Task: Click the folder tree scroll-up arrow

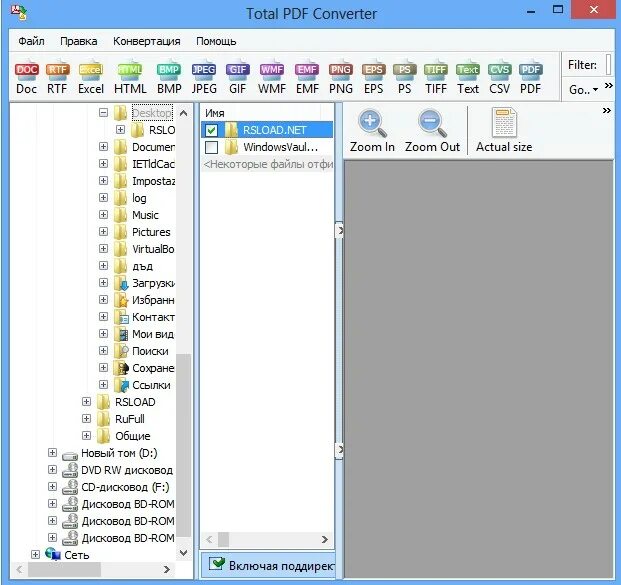Action: (183, 113)
